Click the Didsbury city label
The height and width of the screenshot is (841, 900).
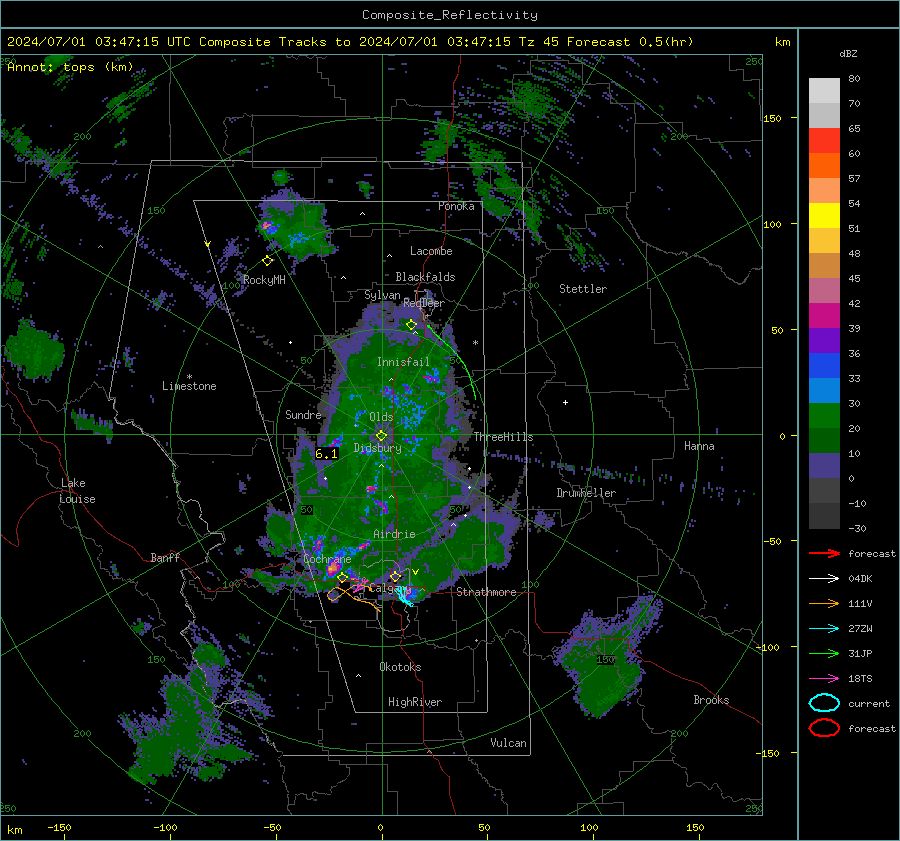click(378, 448)
